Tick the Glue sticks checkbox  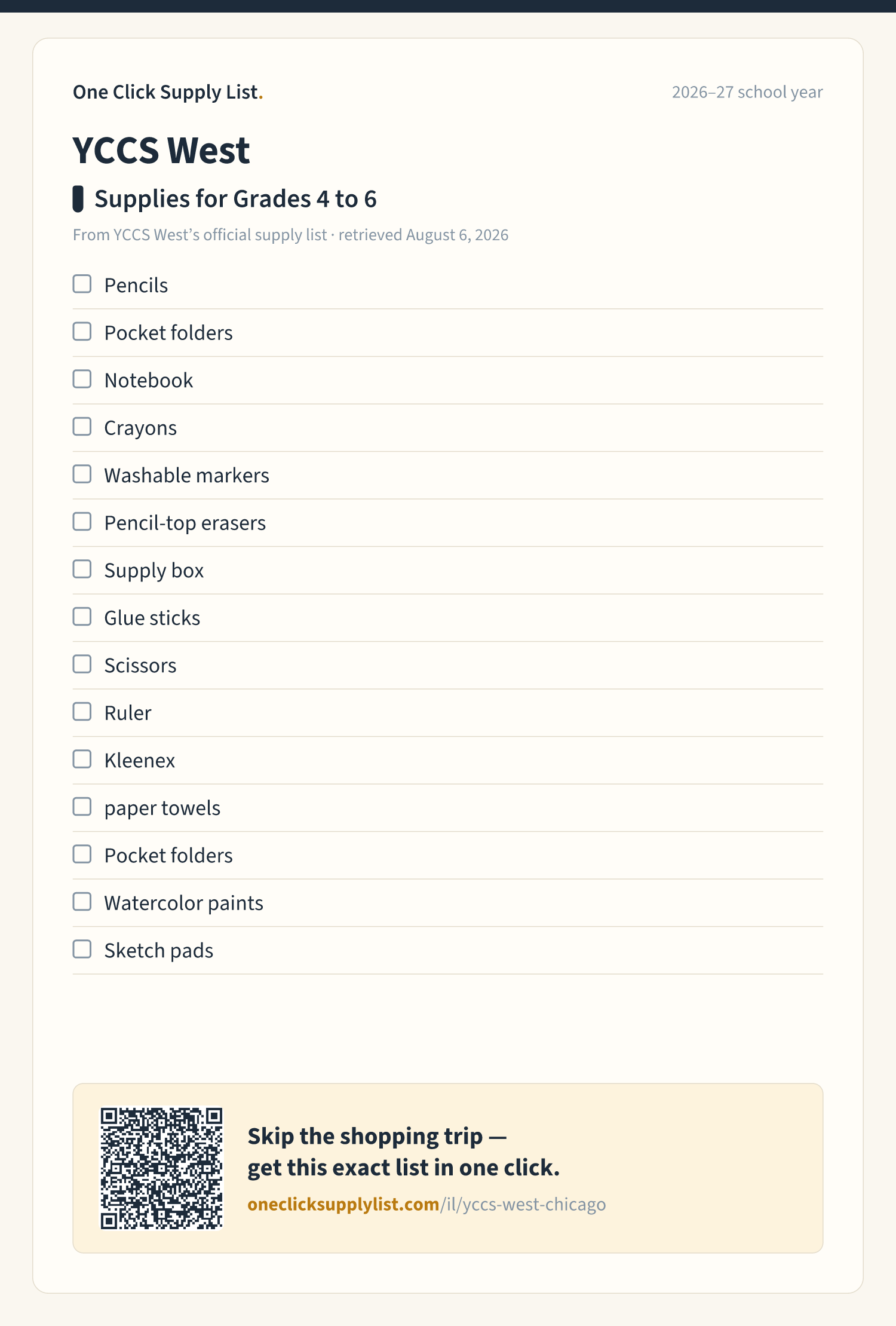pos(82,617)
